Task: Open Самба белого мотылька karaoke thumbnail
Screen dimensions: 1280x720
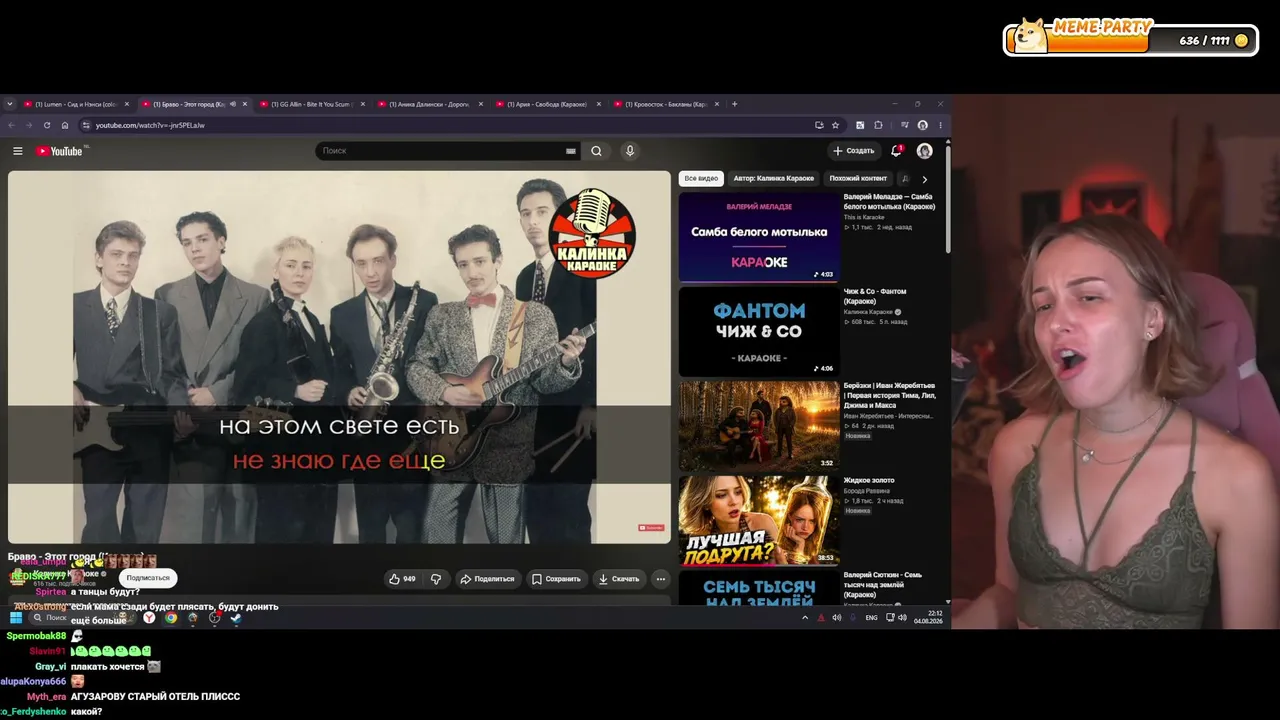Action: click(x=759, y=237)
